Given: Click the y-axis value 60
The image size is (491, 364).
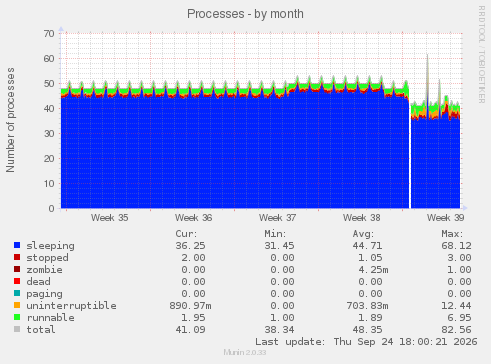Looking at the screenshot, I should 49,58.
